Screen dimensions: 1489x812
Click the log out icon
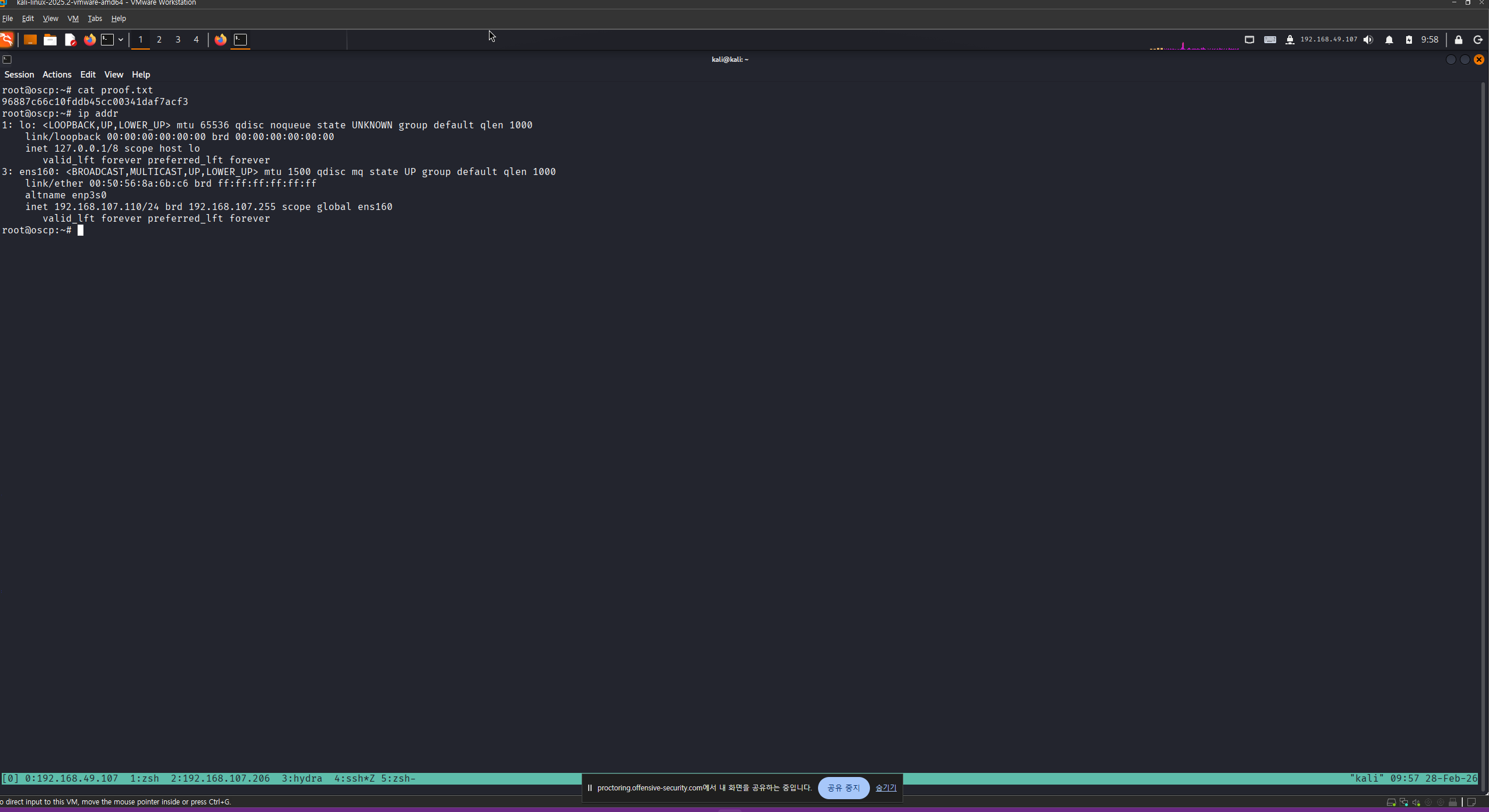click(x=1478, y=40)
